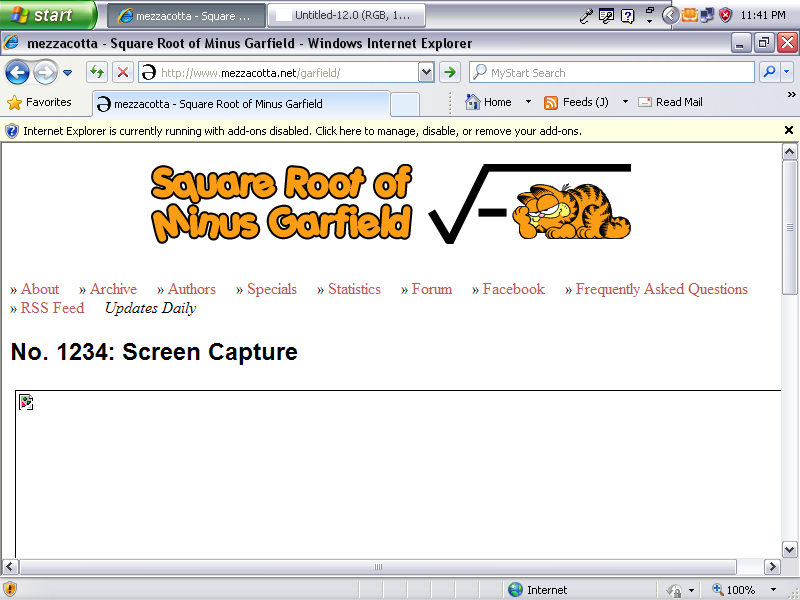Click the status bar protected mode icon
The image size is (800, 600).
pyautogui.click(x=675, y=590)
